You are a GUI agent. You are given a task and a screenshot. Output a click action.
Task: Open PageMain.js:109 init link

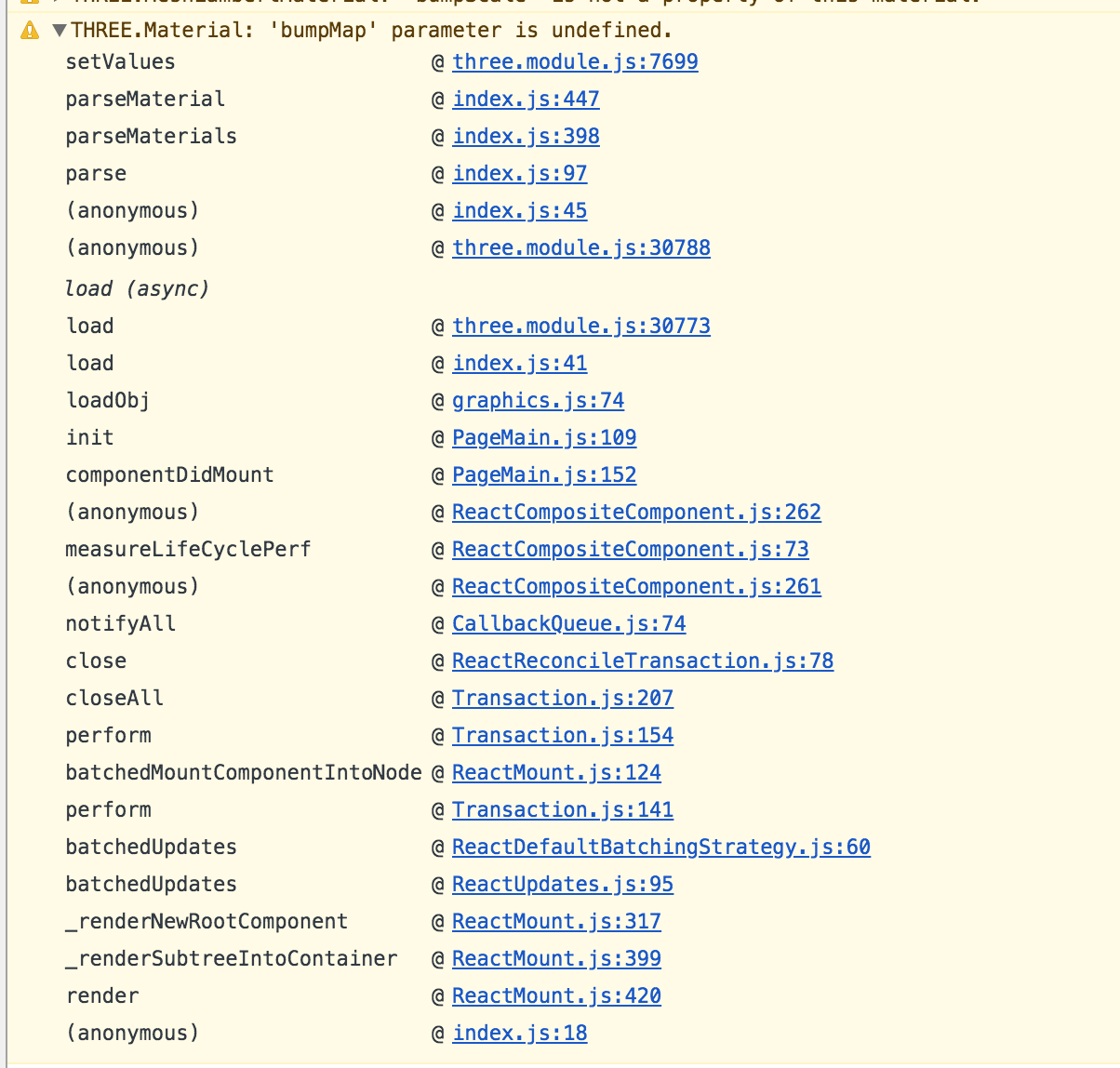(544, 437)
